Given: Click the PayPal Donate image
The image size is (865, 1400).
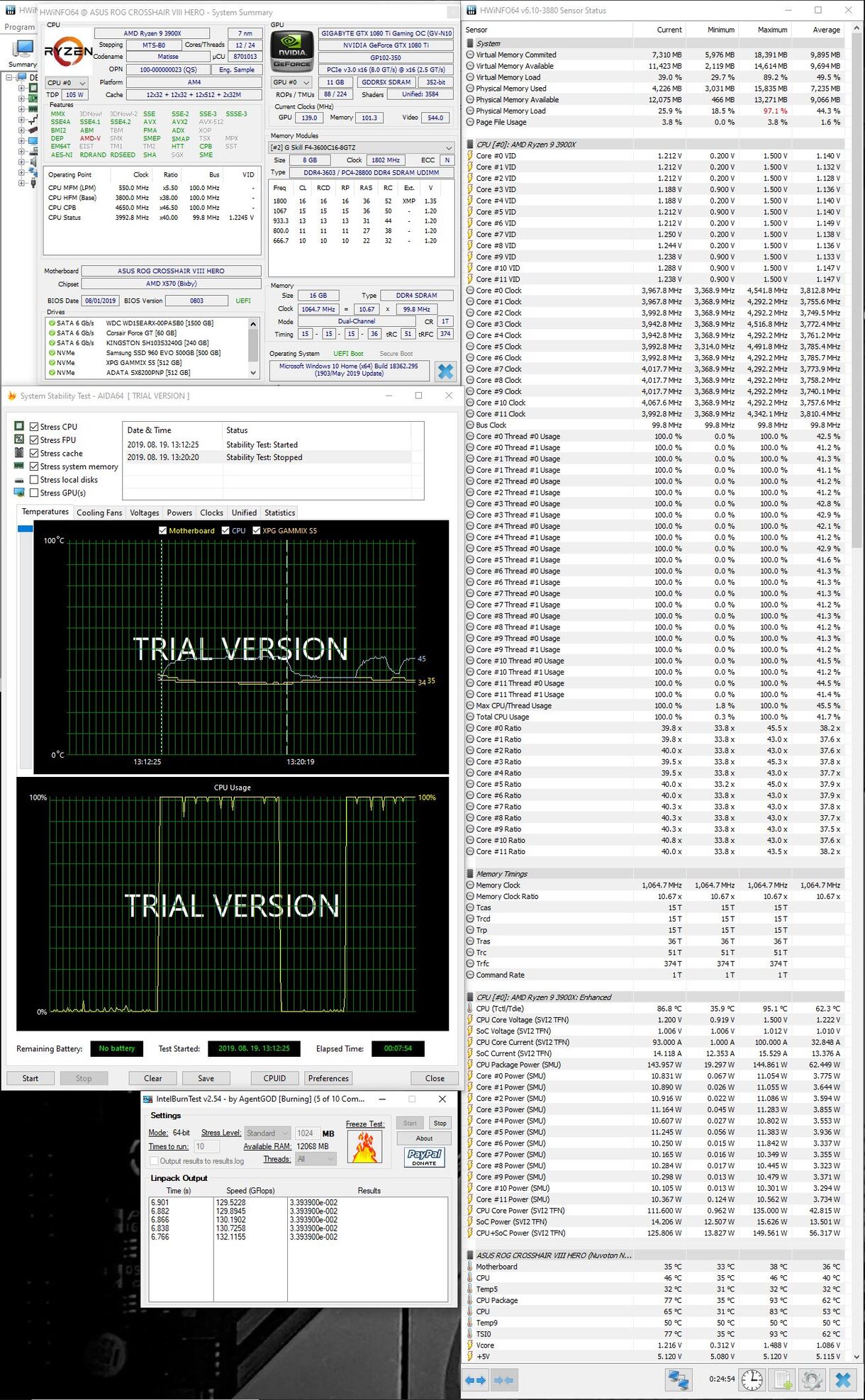Looking at the screenshot, I should point(424,1157).
